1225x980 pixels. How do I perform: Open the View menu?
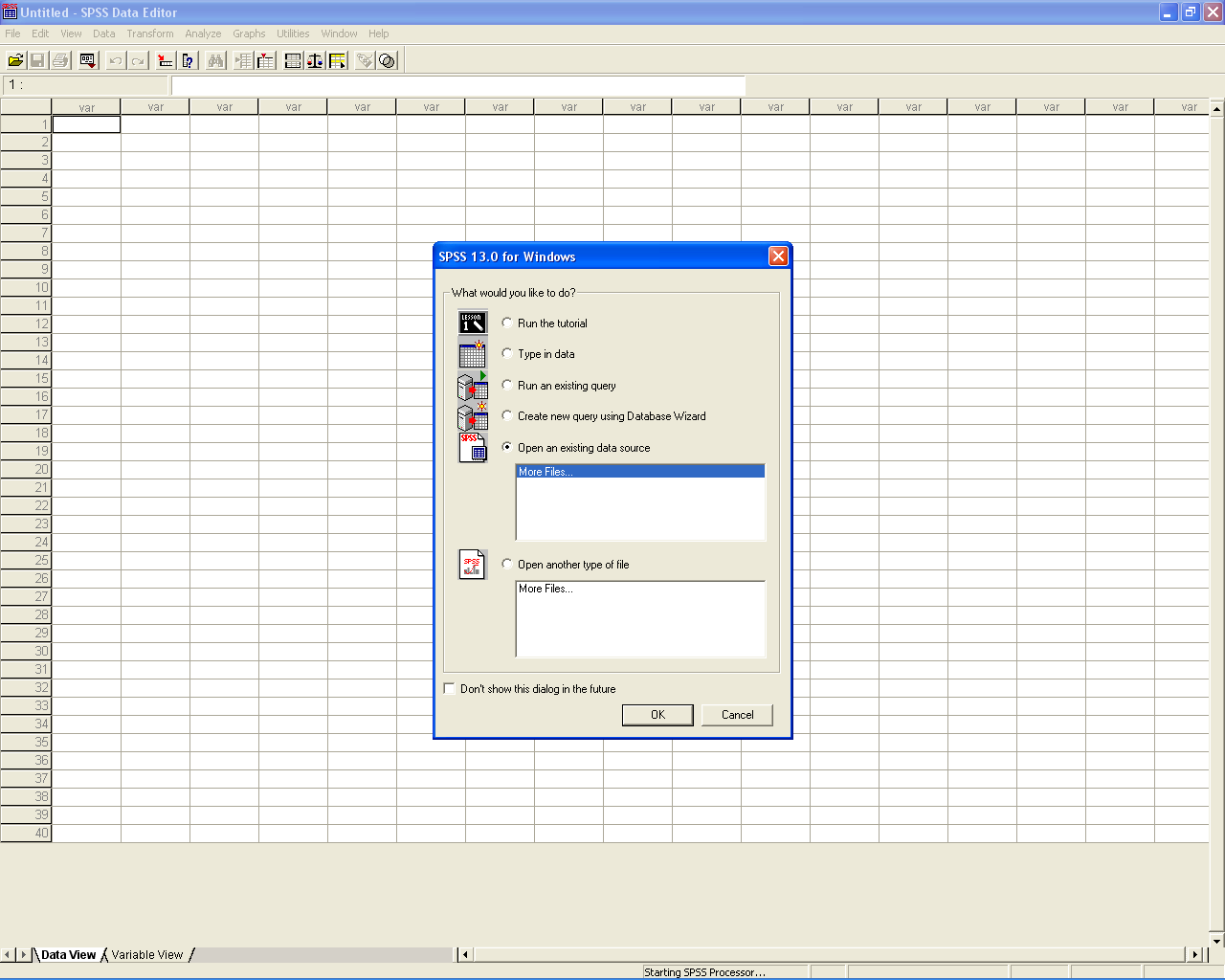(x=71, y=33)
